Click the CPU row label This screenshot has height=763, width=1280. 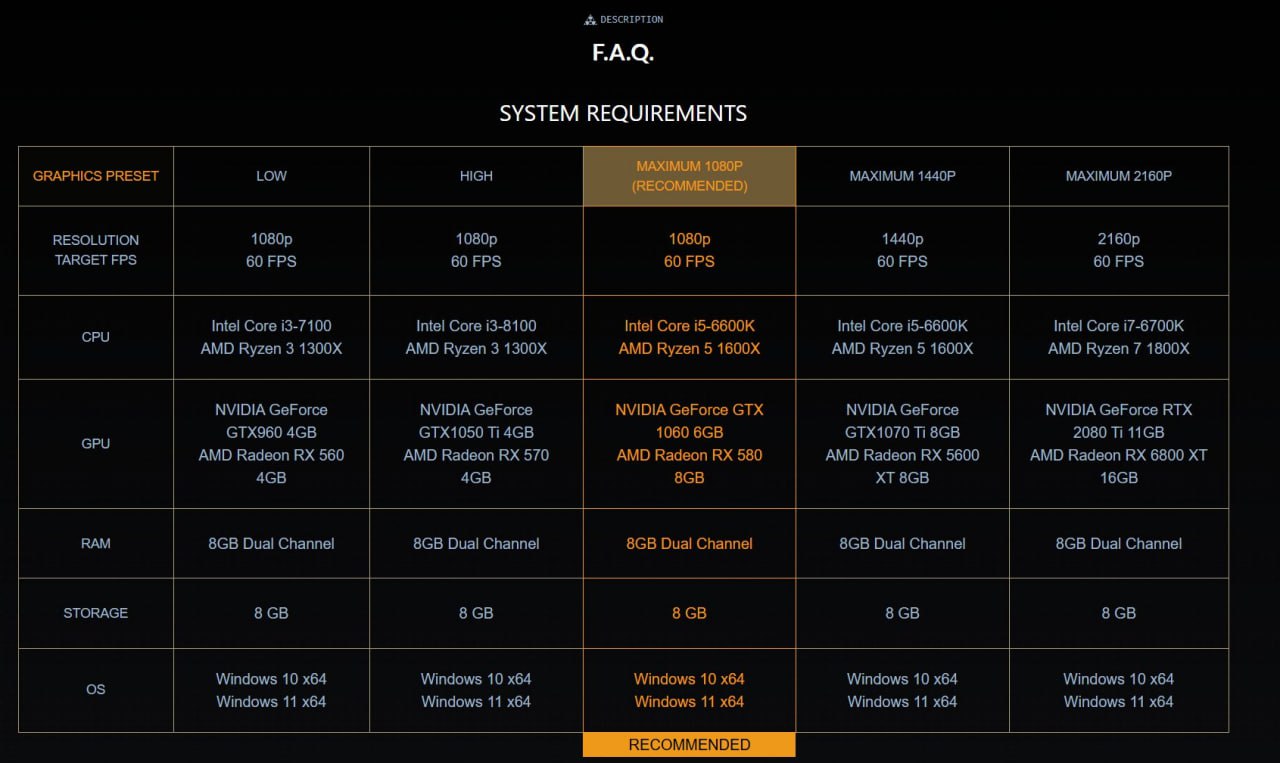pyautogui.click(x=96, y=337)
